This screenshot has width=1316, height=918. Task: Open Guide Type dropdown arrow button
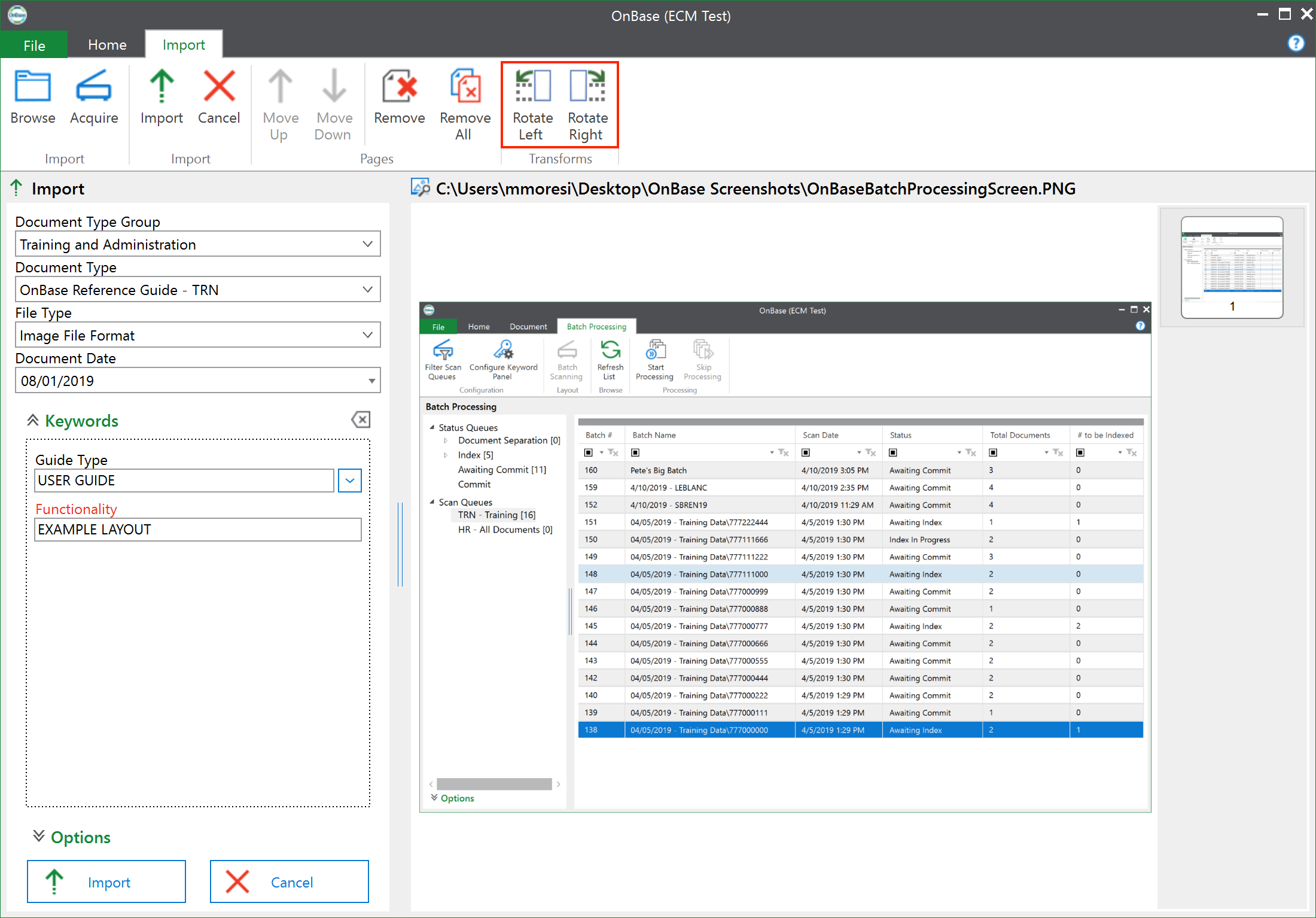pos(350,481)
